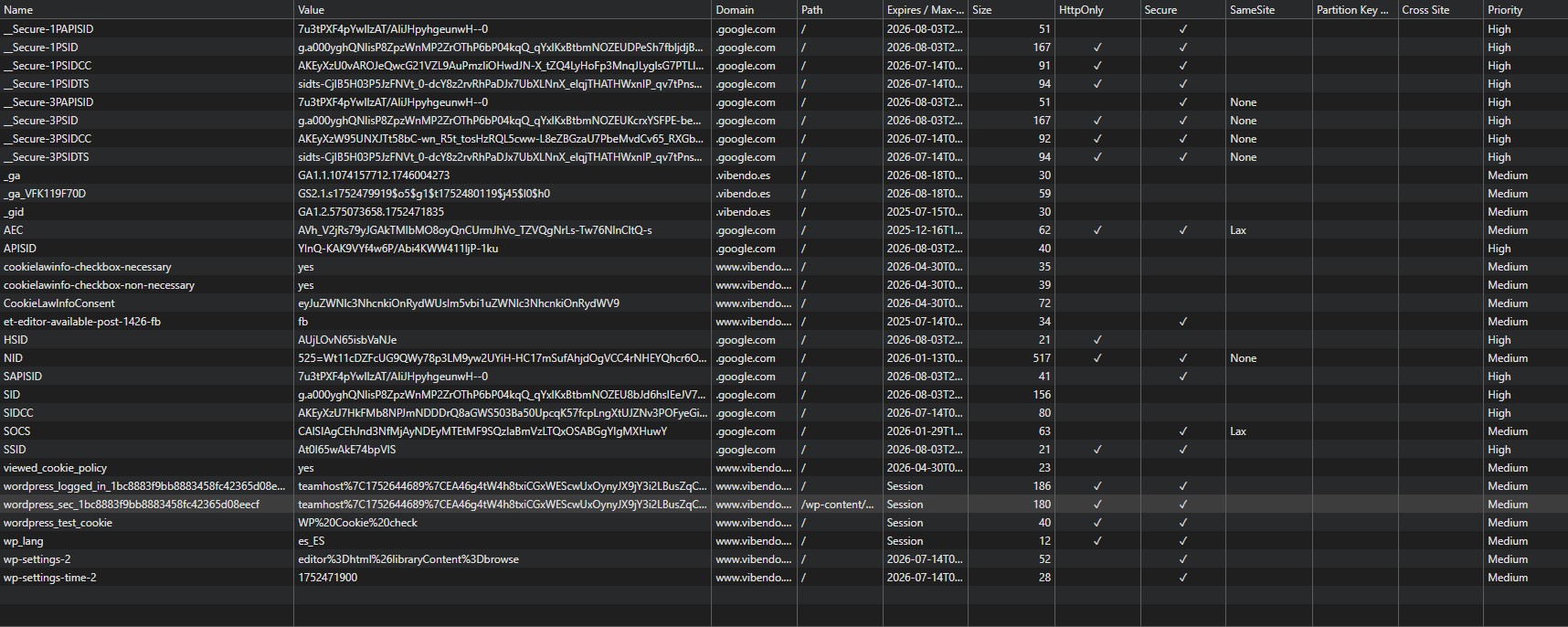Select the __Secure-1PAPISID cookie name
The image size is (1568, 627).
coord(48,29)
